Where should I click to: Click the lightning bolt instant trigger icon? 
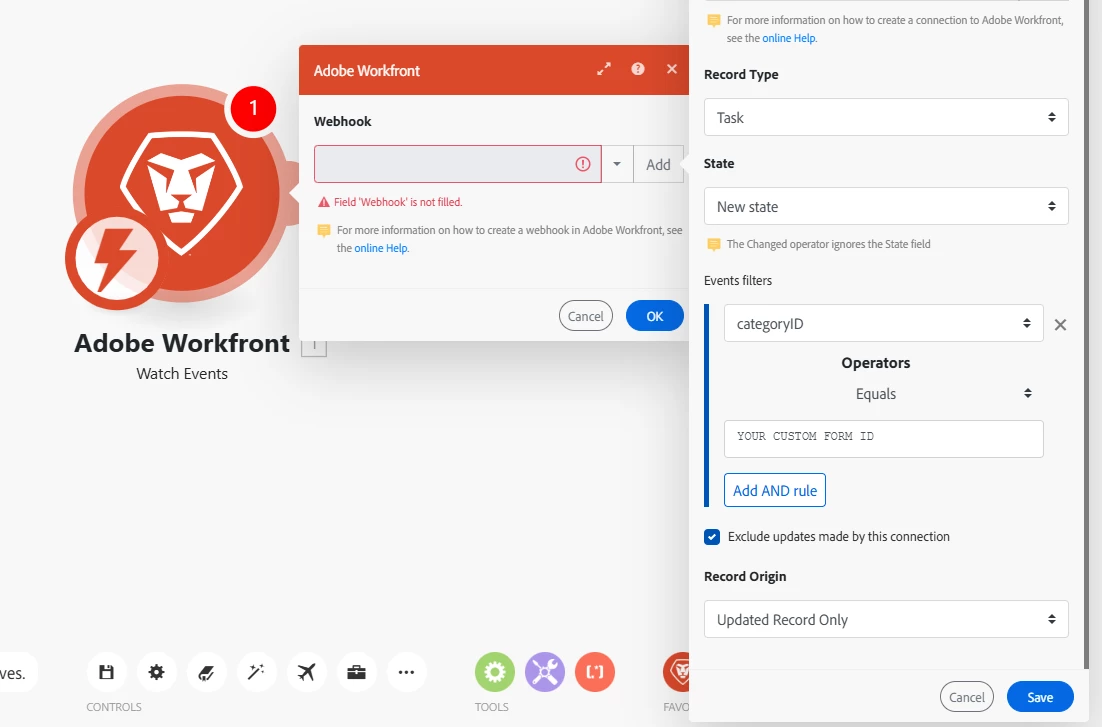[116, 259]
